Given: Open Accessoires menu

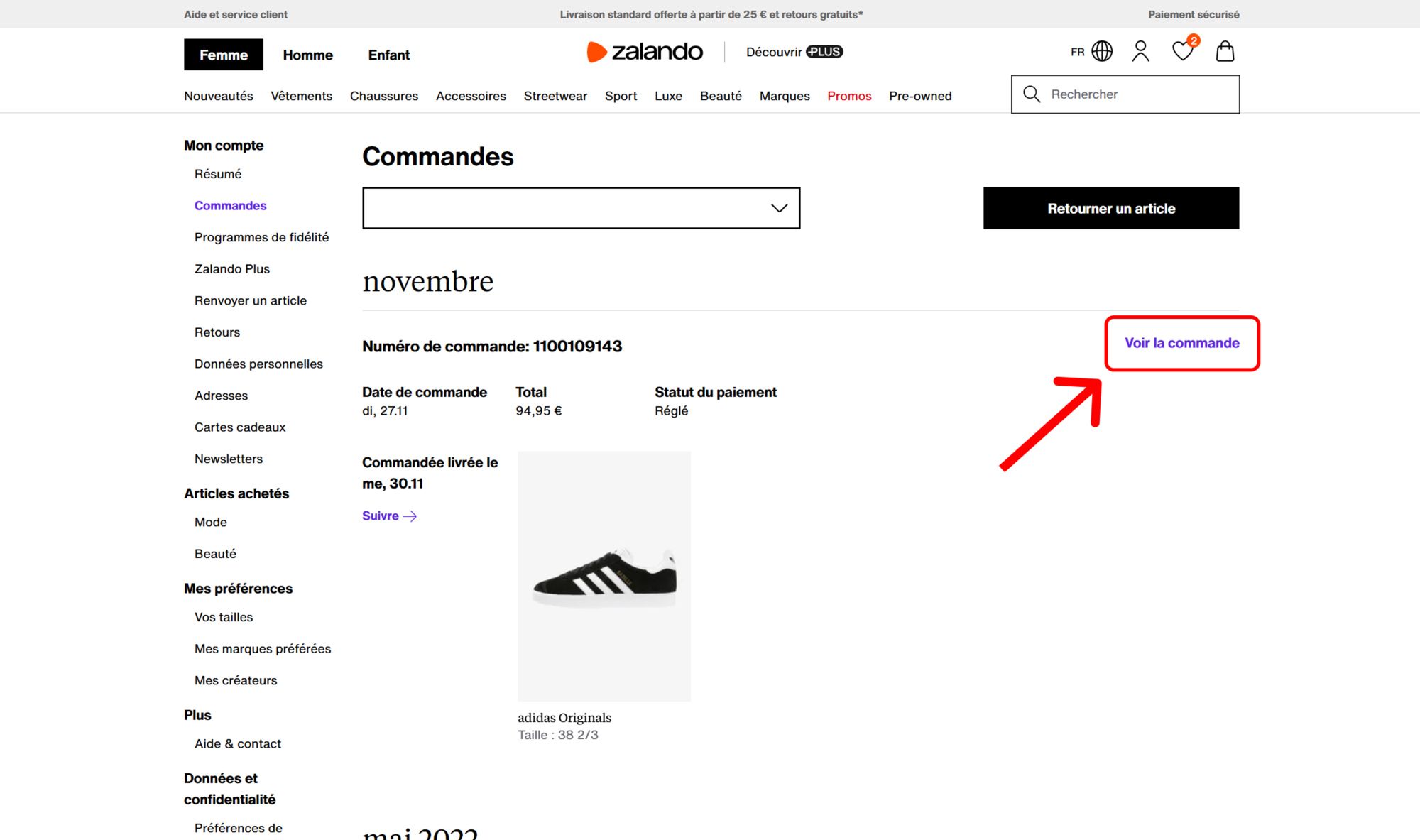Looking at the screenshot, I should (471, 96).
